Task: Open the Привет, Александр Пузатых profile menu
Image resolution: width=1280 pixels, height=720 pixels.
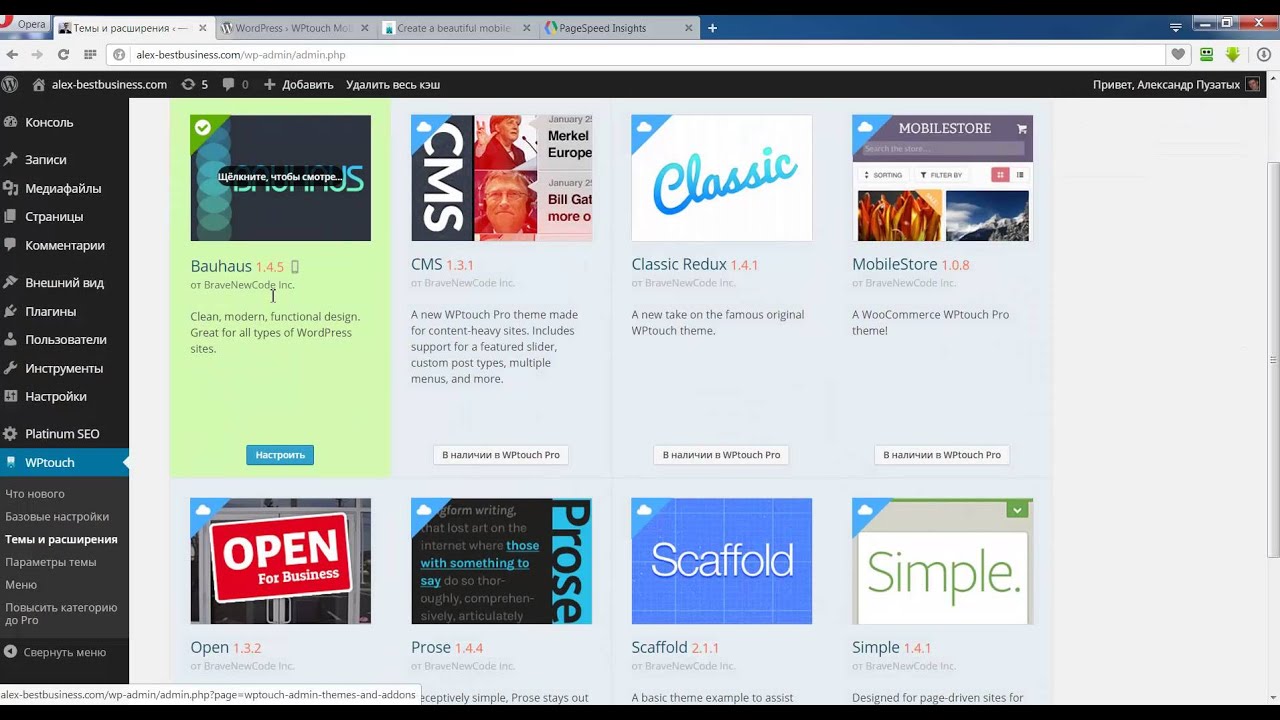Action: pos(1176,84)
